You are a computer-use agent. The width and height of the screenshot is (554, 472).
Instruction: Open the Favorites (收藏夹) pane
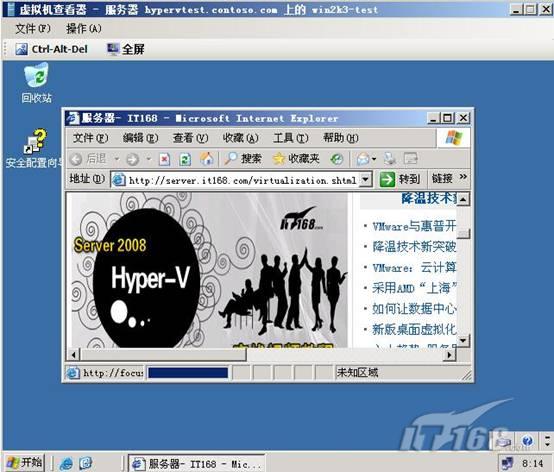click(296, 159)
